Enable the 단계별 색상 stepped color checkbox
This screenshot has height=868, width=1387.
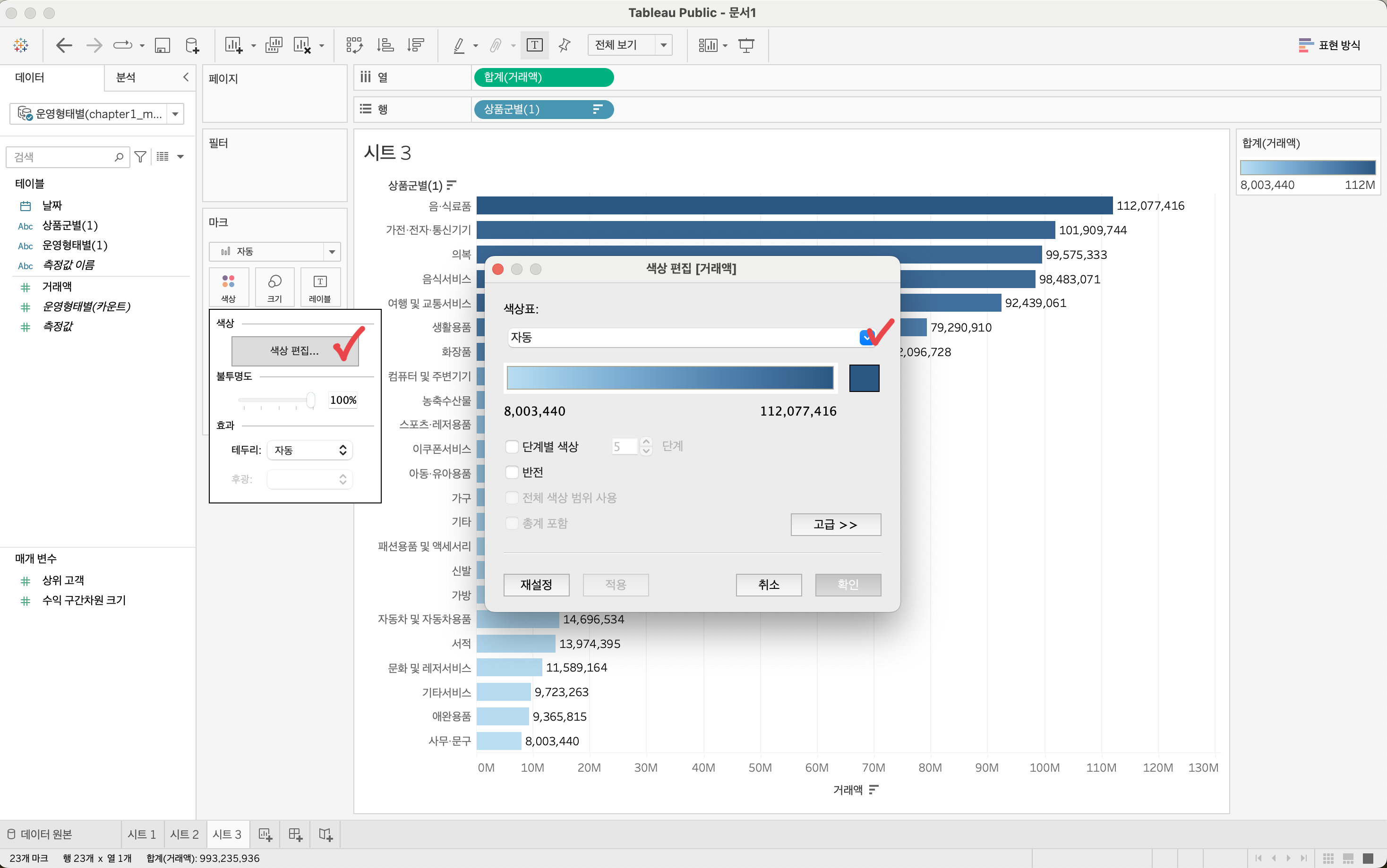click(x=512, y=447)
